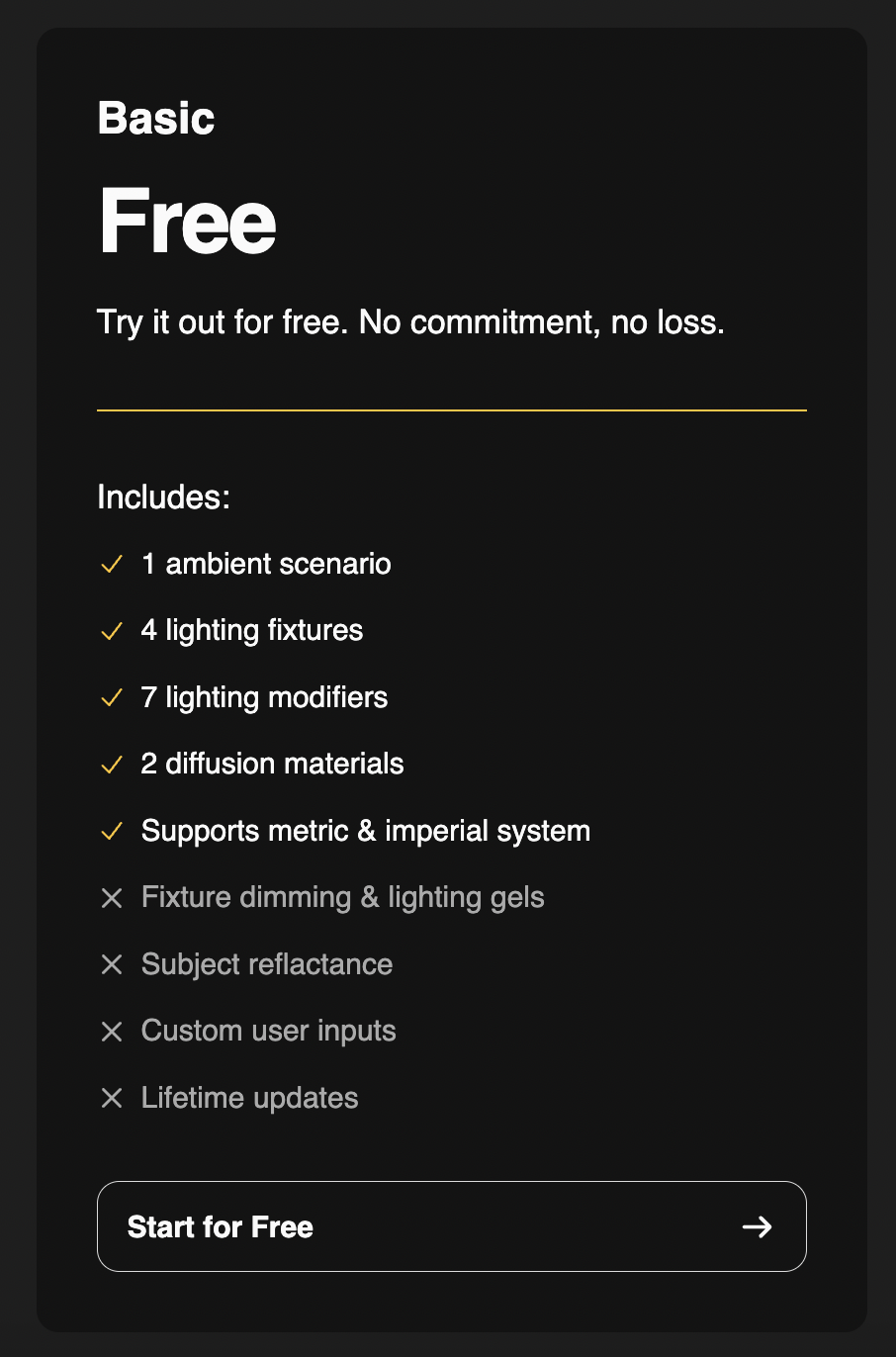Click the Includes: label
This screenshot has width=896, height=1357.
coord(163,497)
